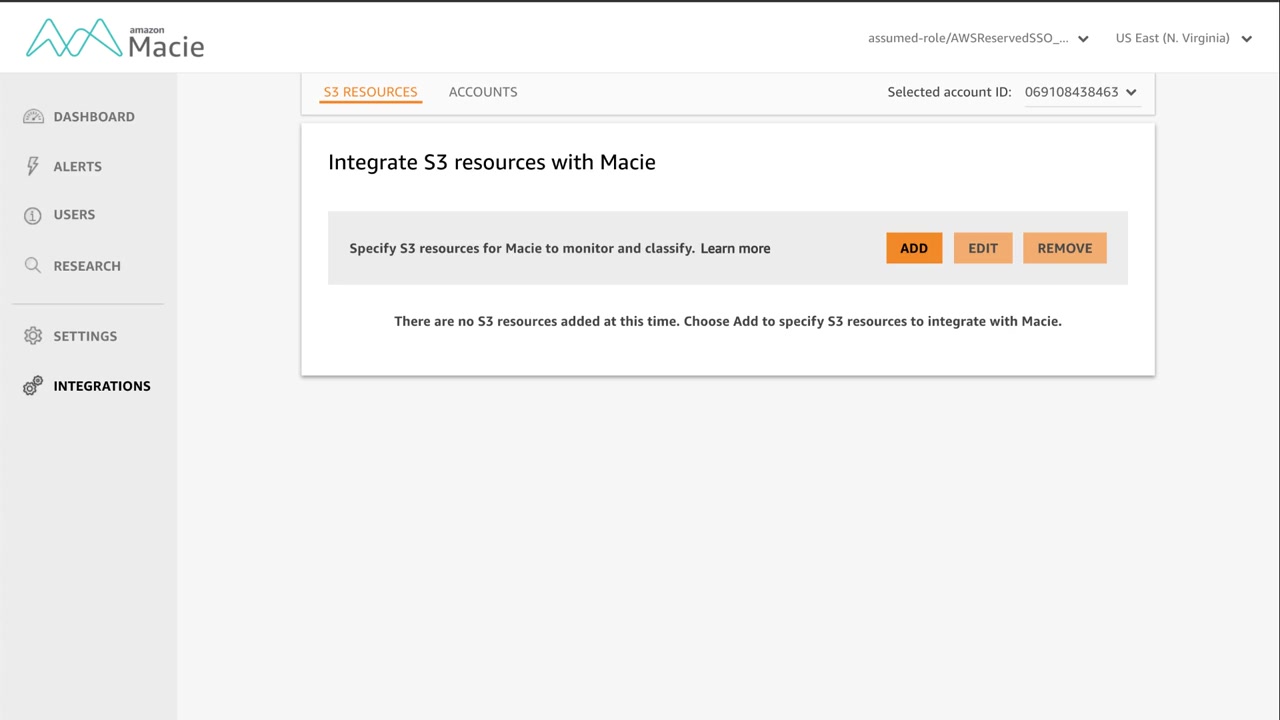Select Integrations in the sidebar

(102, 386)
